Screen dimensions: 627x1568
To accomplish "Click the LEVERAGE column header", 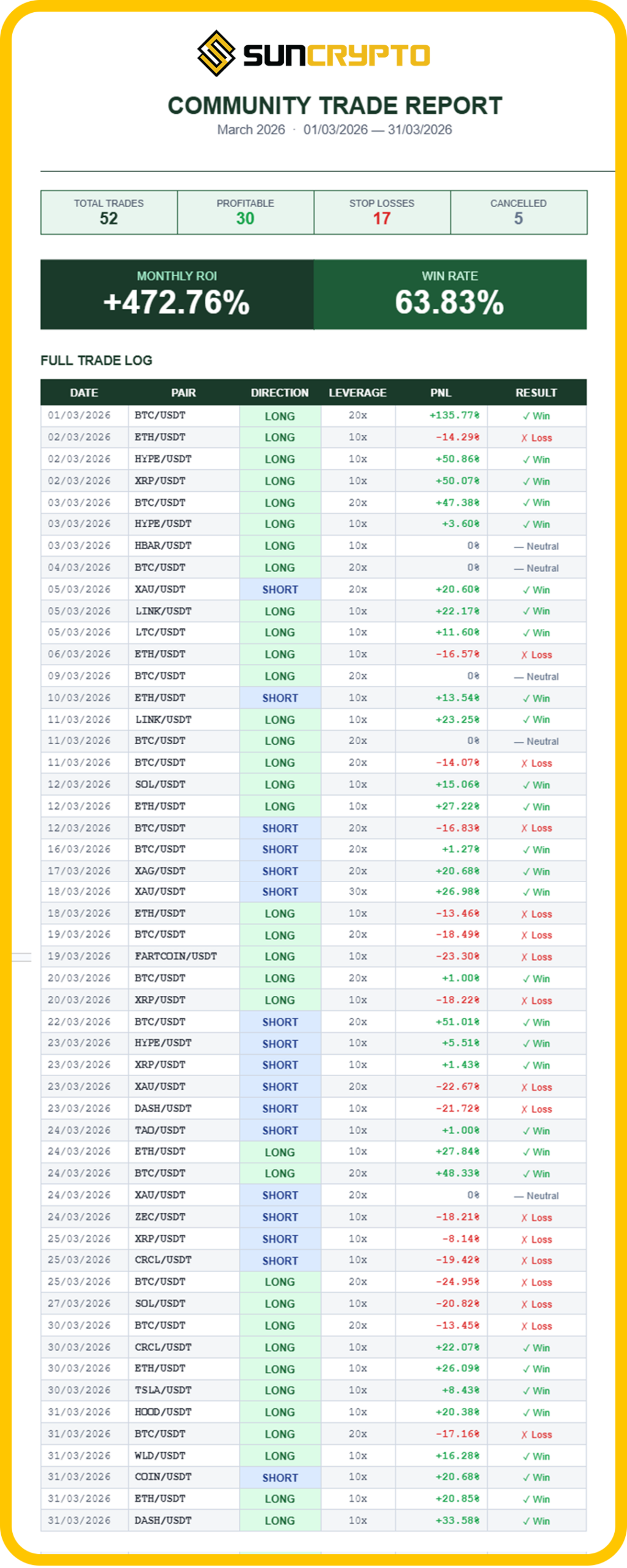I will click(357, 393).
